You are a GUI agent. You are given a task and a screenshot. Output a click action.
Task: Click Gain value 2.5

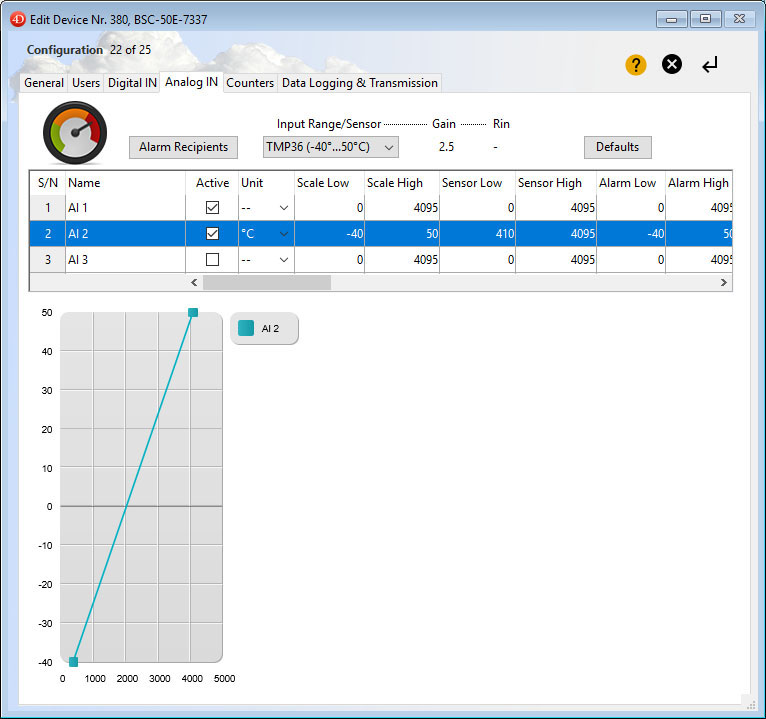tap(446, 147)
